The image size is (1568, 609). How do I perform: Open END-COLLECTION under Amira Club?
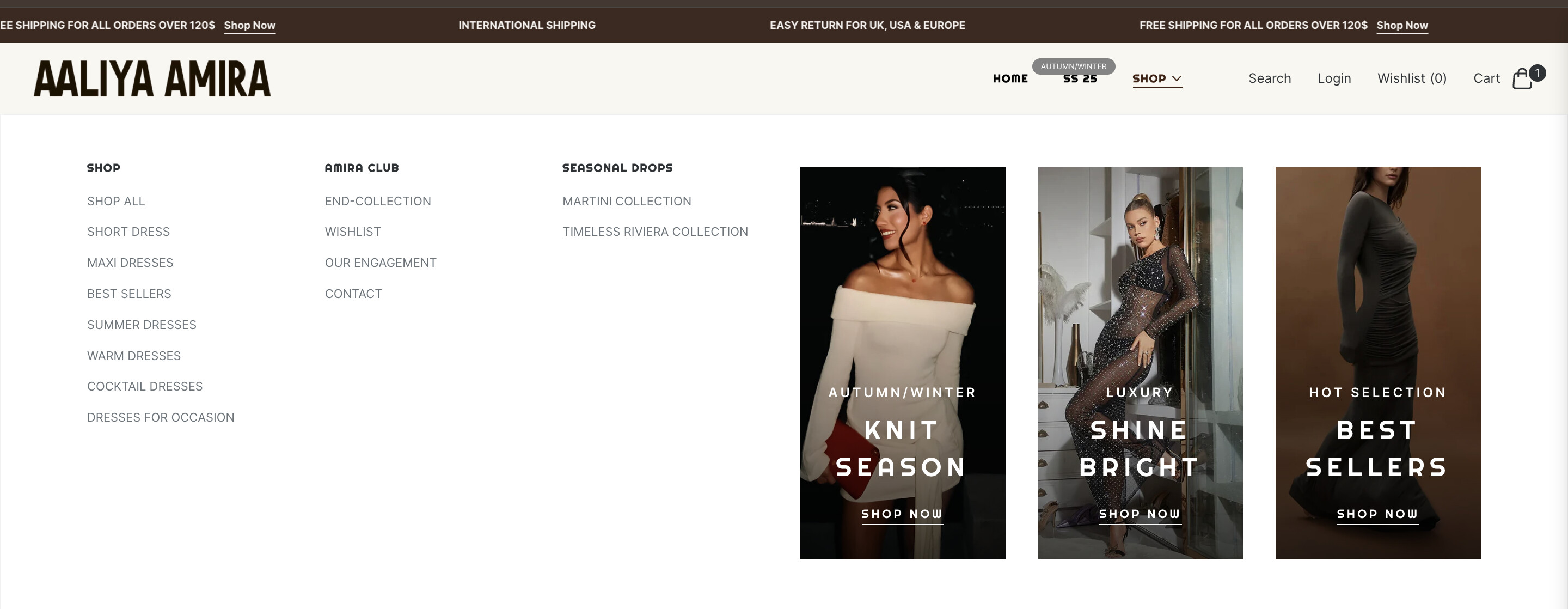[377, 201]
